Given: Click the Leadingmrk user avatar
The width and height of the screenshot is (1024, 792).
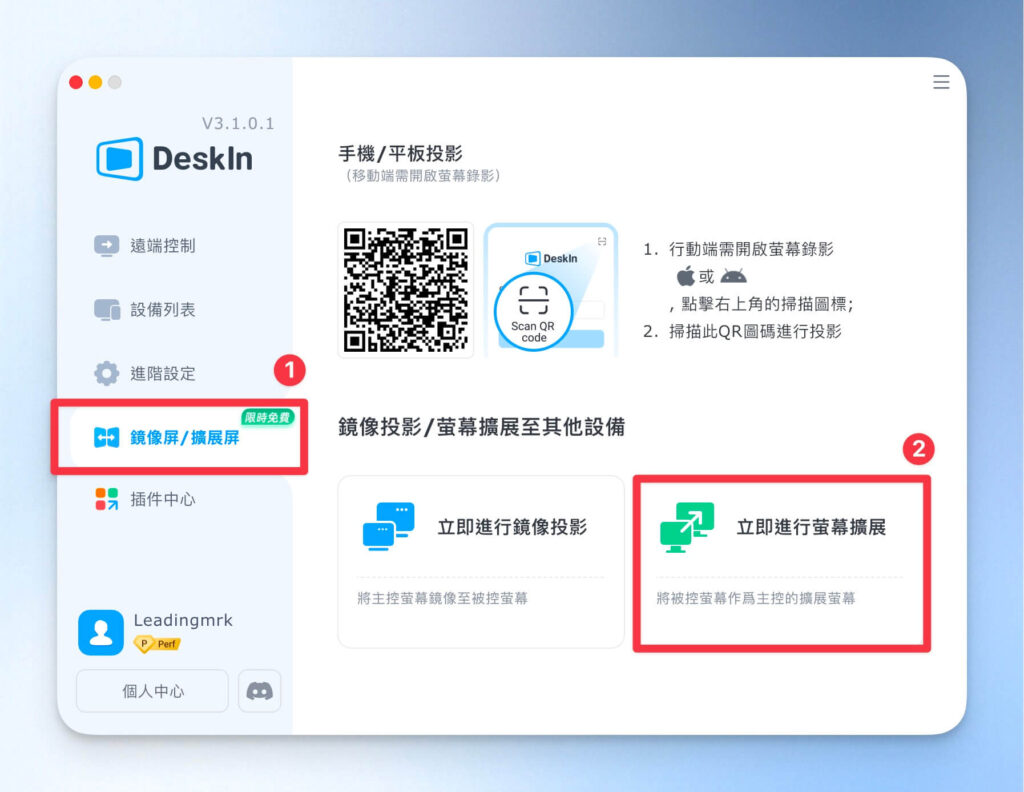Looking at the screenshot, I should (x=101, y=632).
